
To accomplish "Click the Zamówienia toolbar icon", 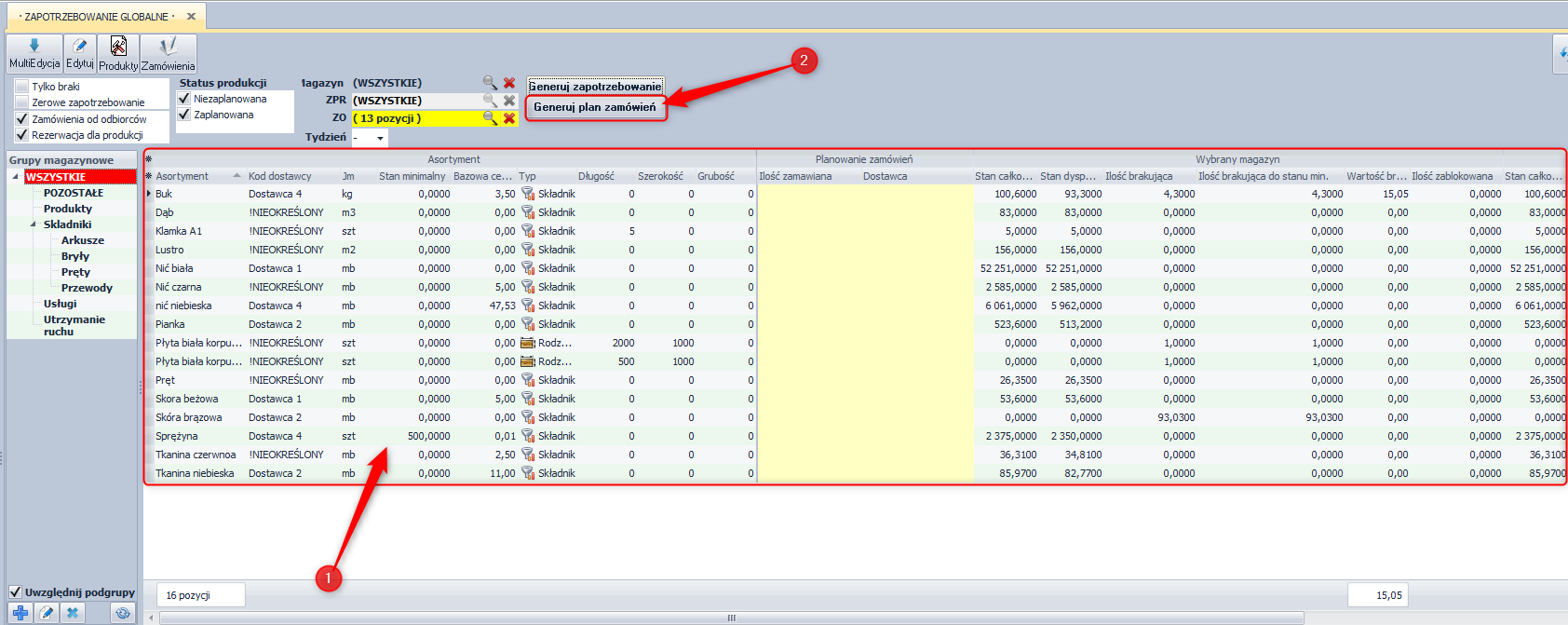I will [168, 53].
